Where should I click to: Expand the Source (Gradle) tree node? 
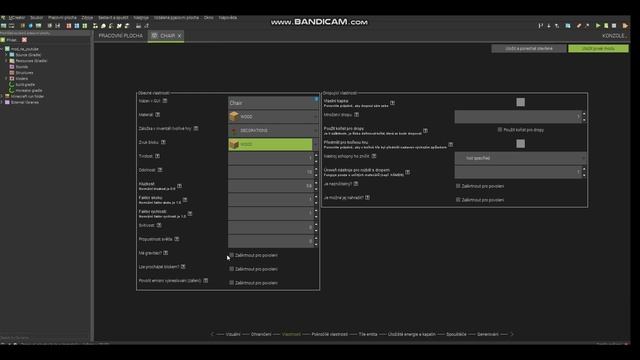(x=7, y=55)
